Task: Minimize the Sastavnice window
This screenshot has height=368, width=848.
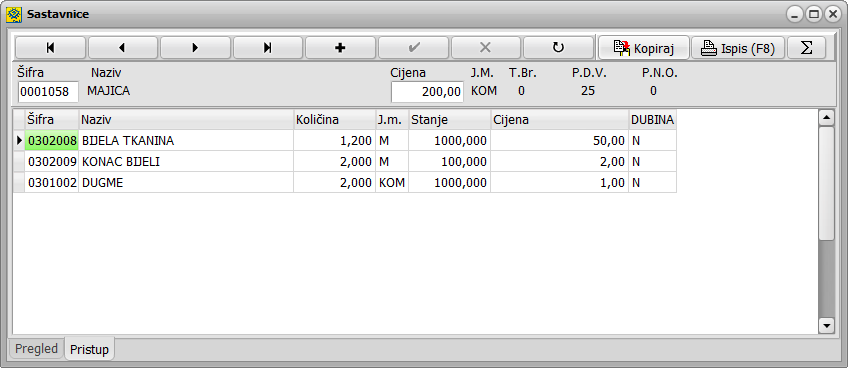Action: tap(794, 15)
